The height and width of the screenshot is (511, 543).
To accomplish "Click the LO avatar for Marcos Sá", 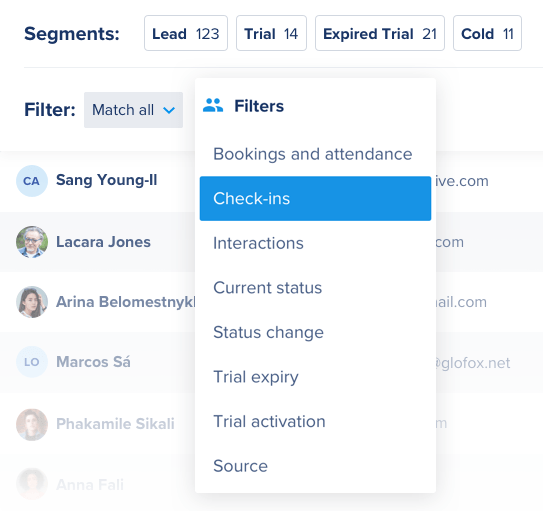I will 32,362.
